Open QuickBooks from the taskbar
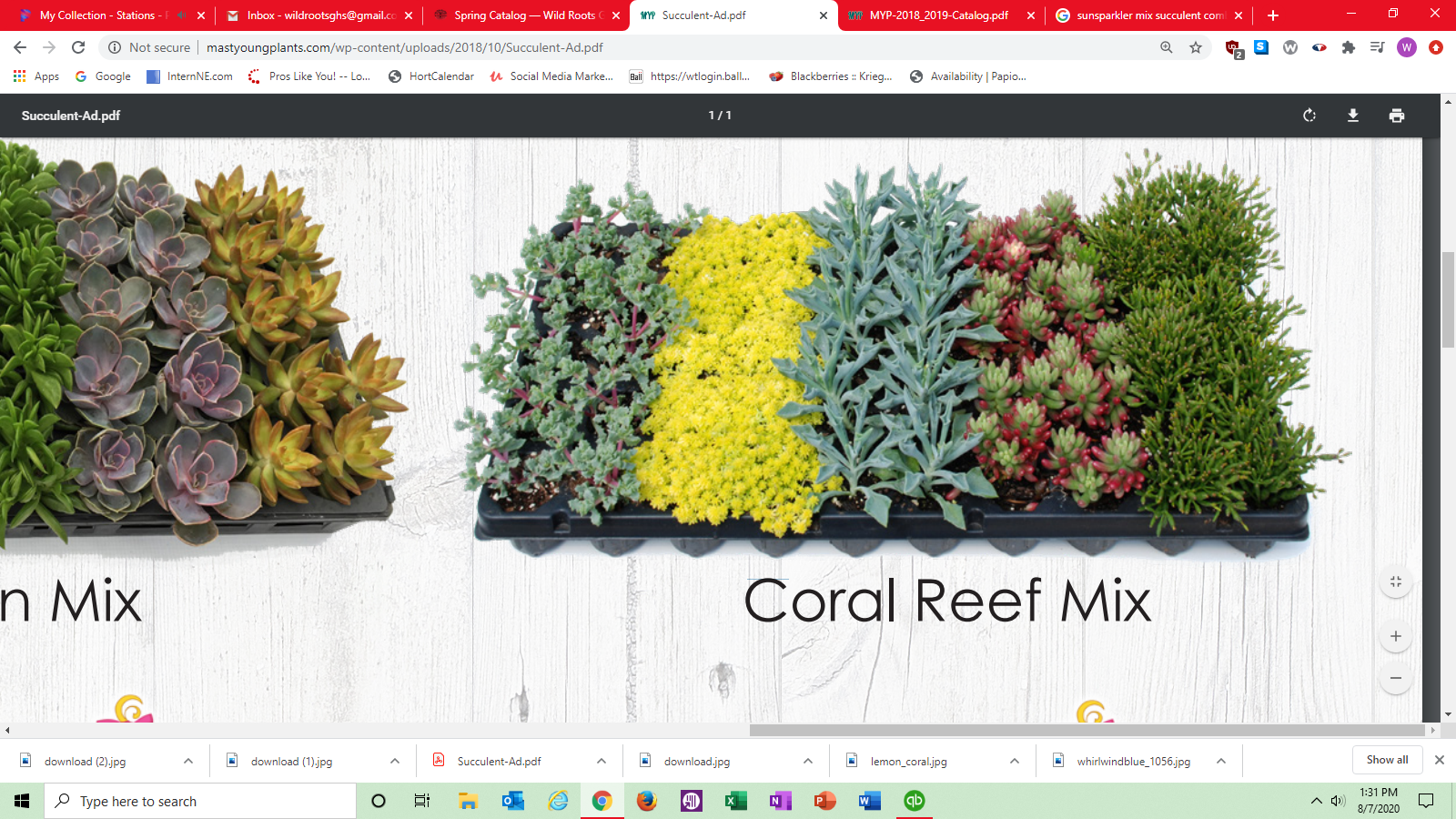The image size is (1456, 819). click(915, 801)
